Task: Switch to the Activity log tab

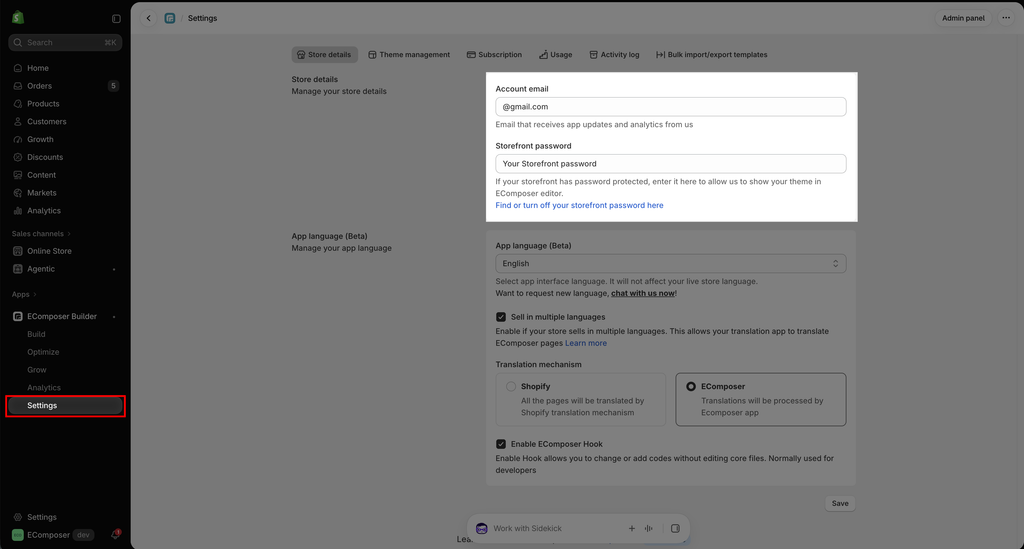Action: point(615,55)
